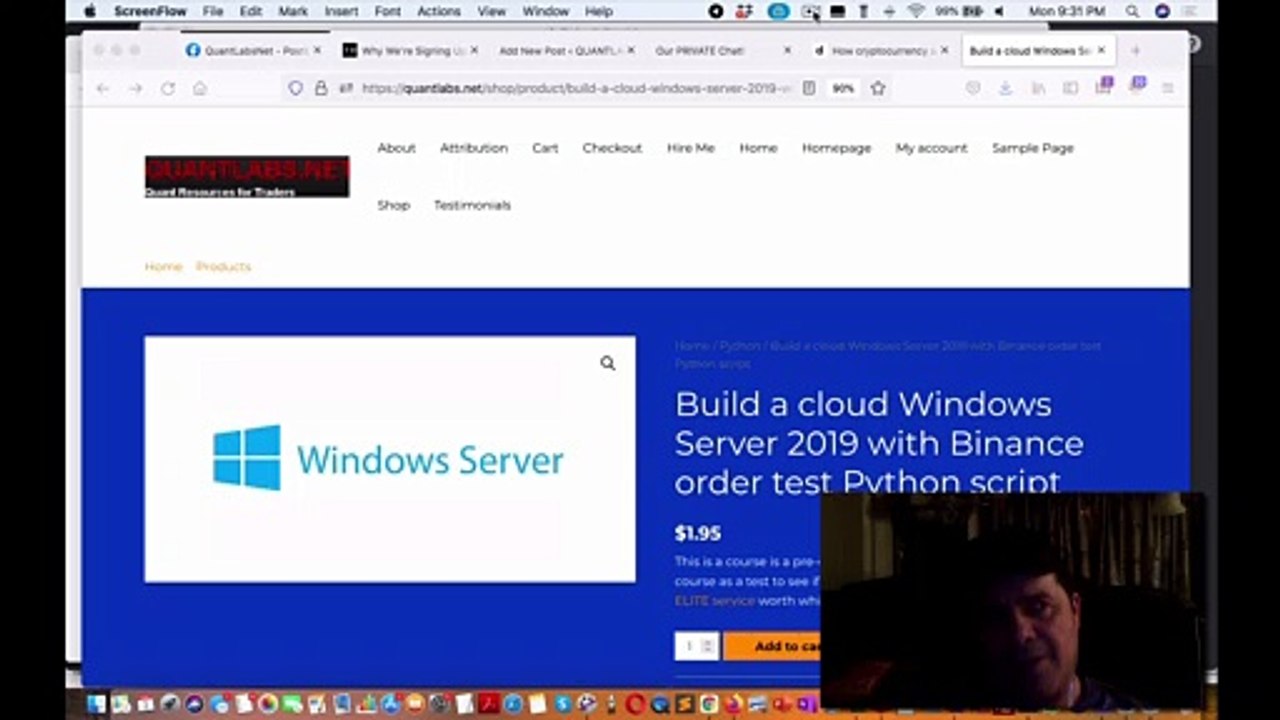This screenshot has height=720, width=1280.
Task: Open the Edit menu
Action: [x=251, y=11]
